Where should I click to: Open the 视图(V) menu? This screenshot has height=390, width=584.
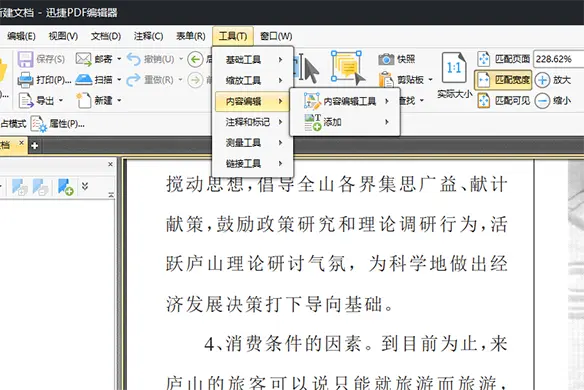[63, 36]
